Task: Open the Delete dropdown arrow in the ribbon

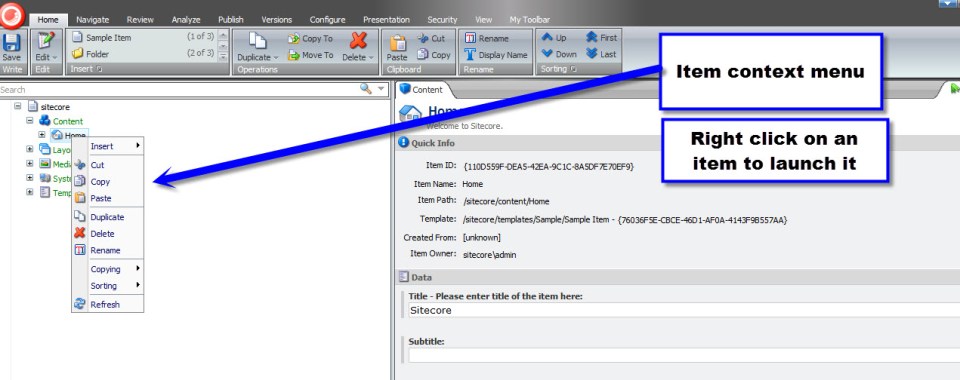Action: (x=371, y=58)
